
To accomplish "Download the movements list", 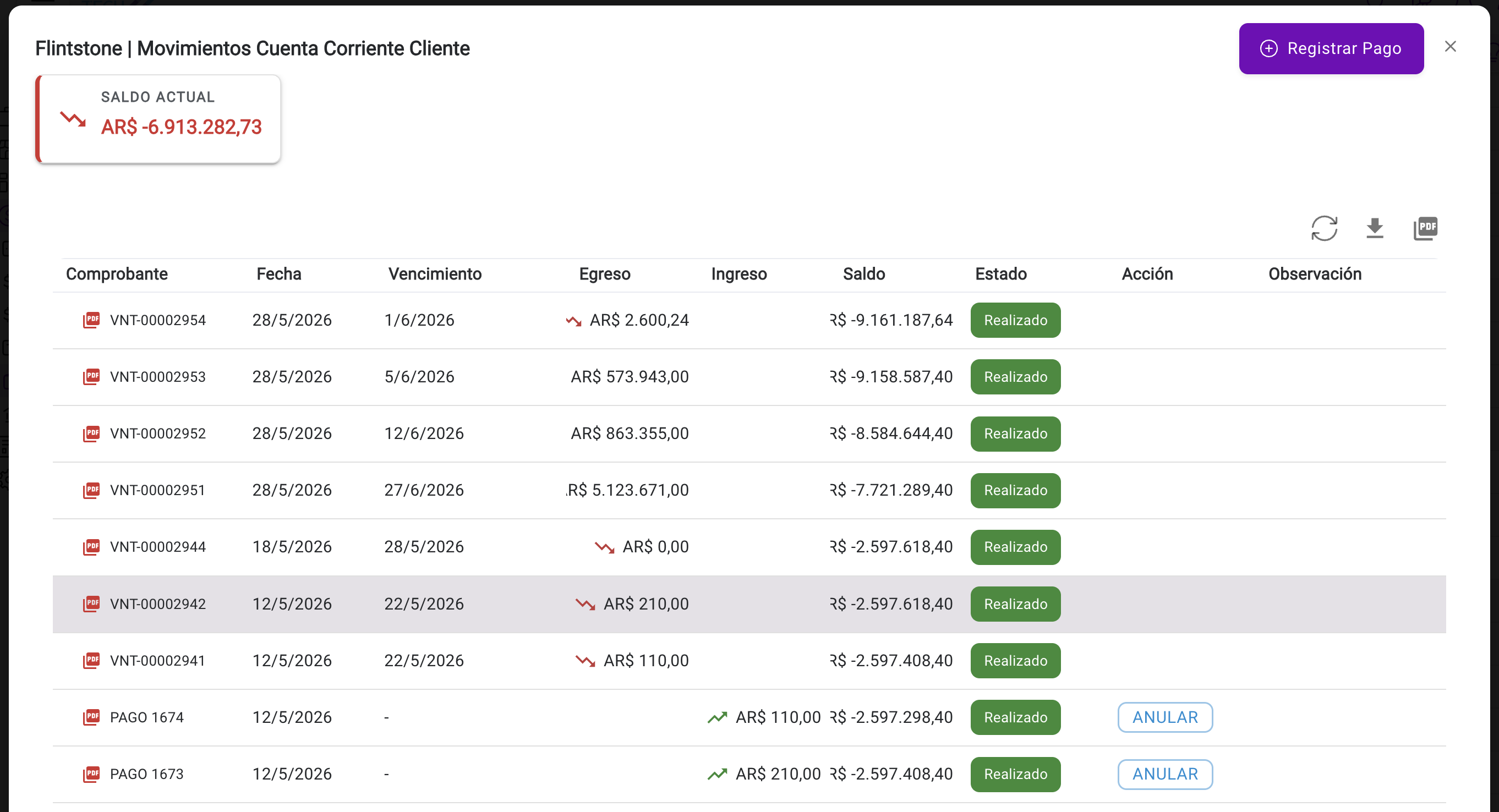I will click(1375, 228).
